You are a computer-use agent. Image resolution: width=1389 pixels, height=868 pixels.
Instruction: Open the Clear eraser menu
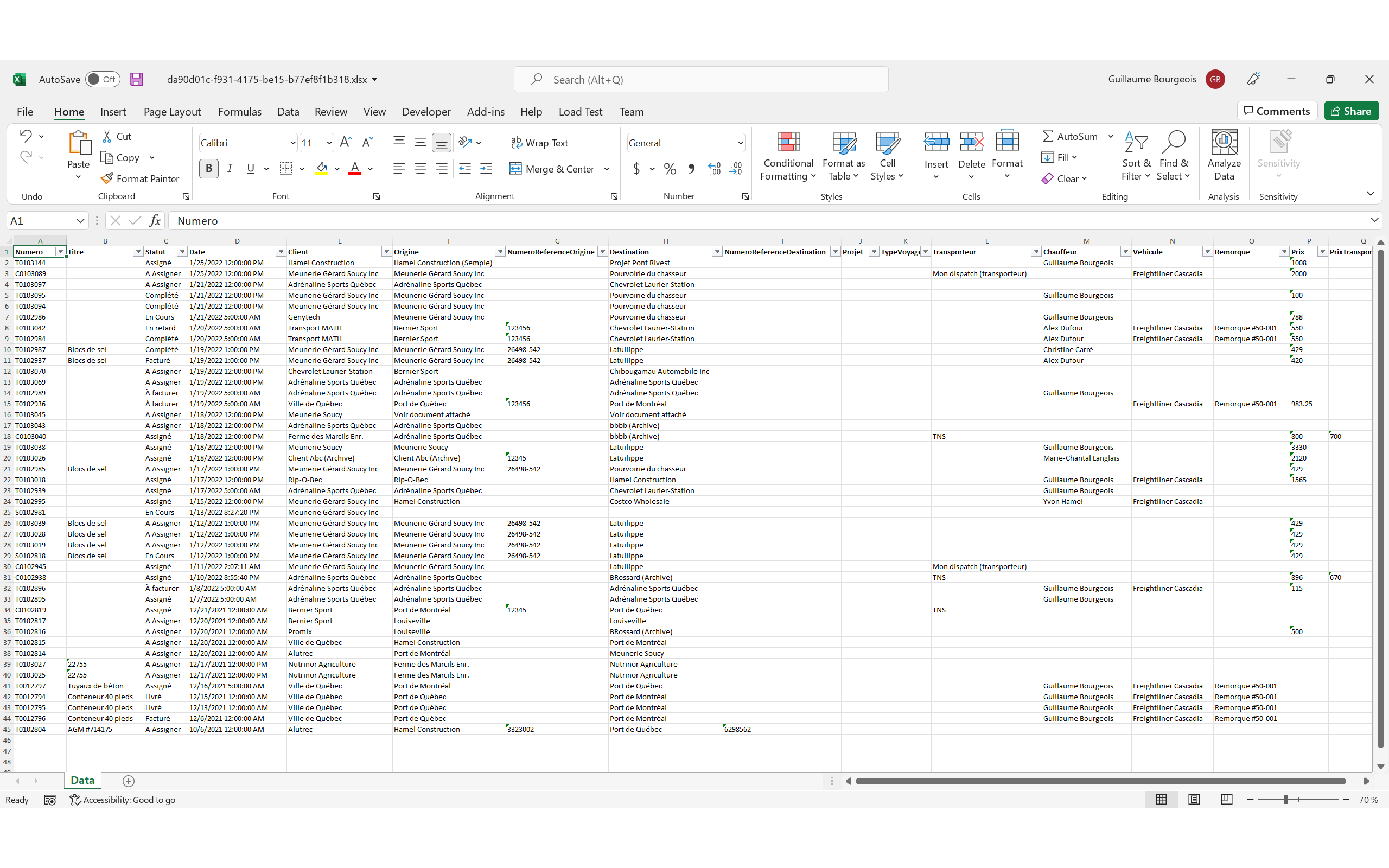1064,178
